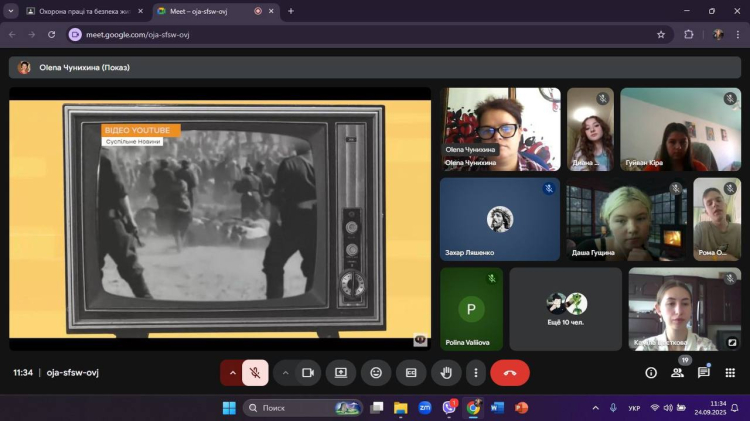
Task: Click the share screen icon
Action: pos(341,373)
